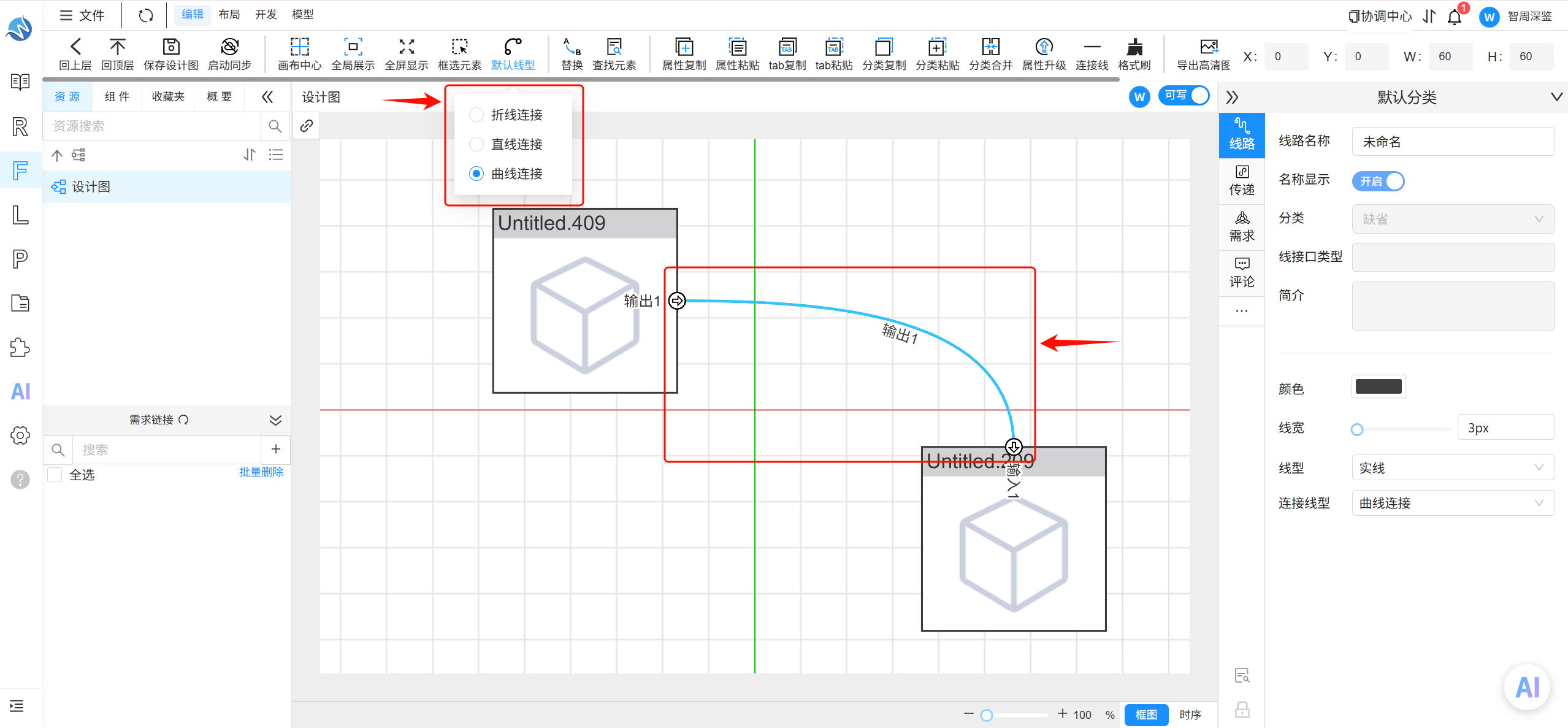The image size is (1568, 728).
Task: Collapse the 需求链接 panel chevron
Action: pos(275,420)
